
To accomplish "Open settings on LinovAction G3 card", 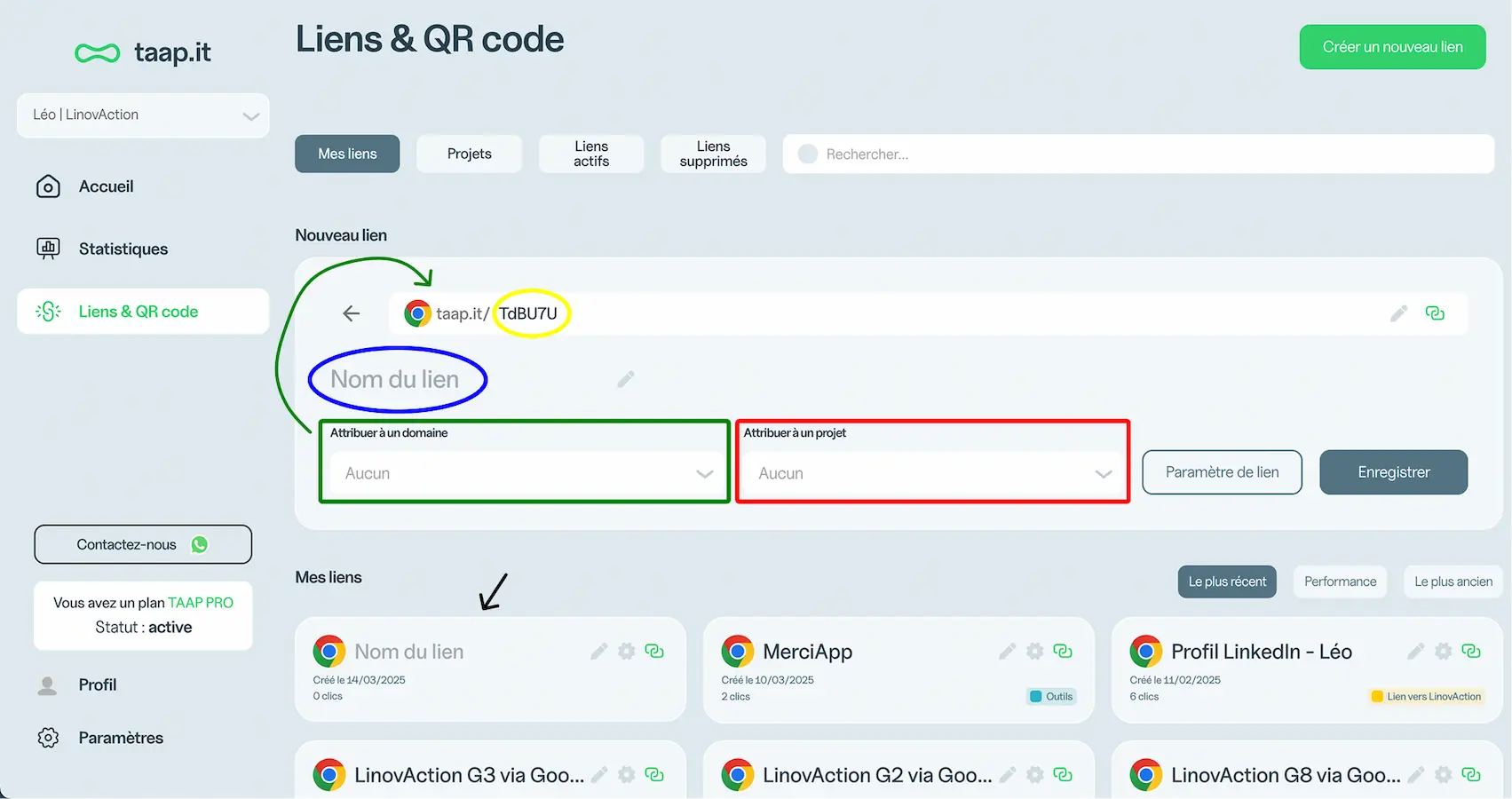I will (627, 775).
